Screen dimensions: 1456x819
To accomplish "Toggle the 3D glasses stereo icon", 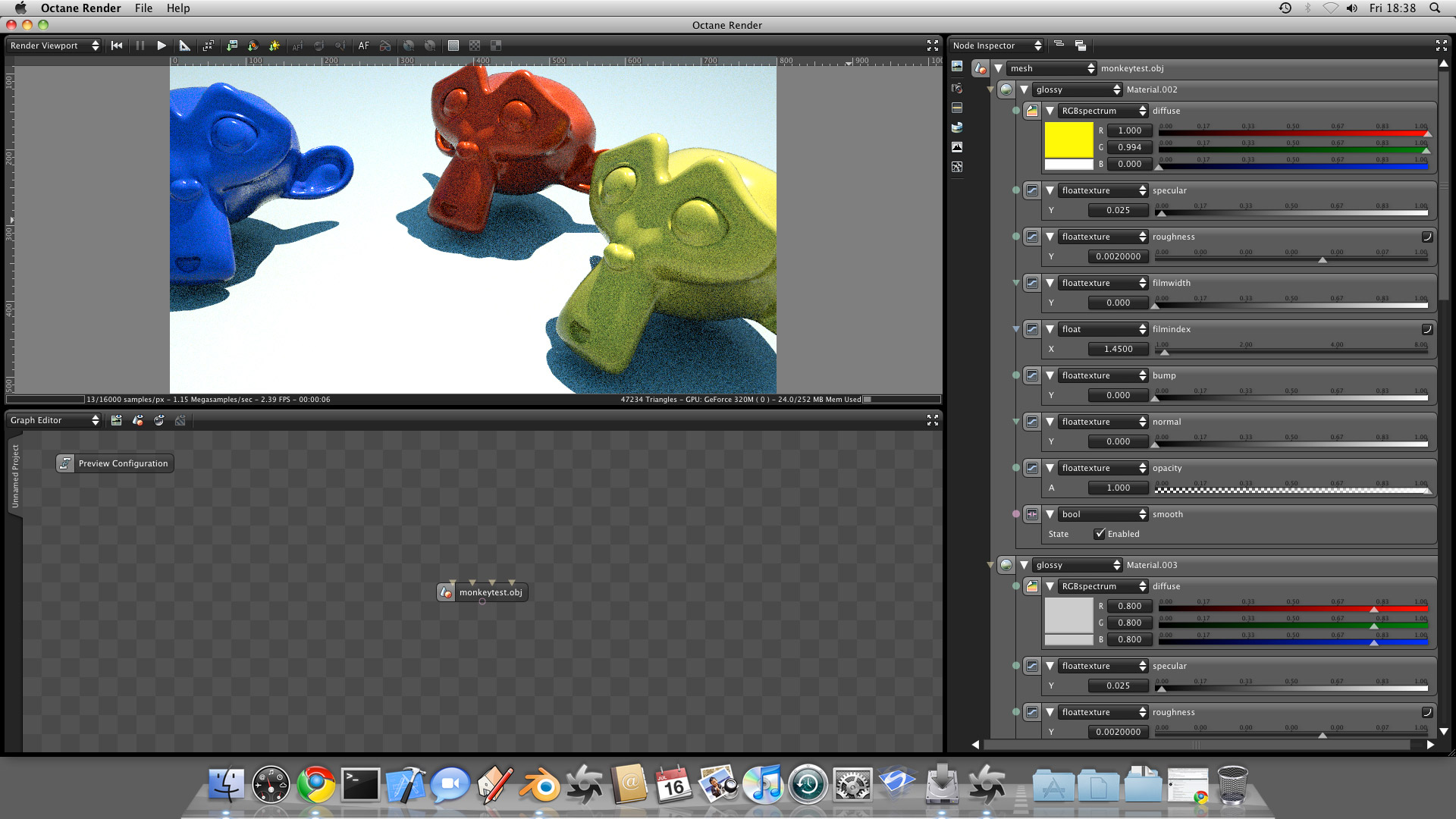I will (x=385, y=45).
